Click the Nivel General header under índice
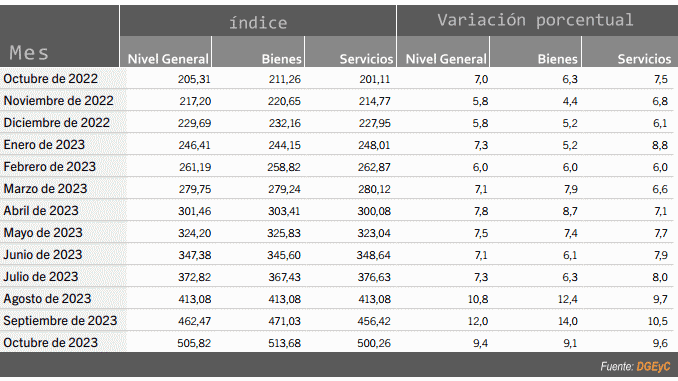 pyautogui.click(x=168, y=59)
